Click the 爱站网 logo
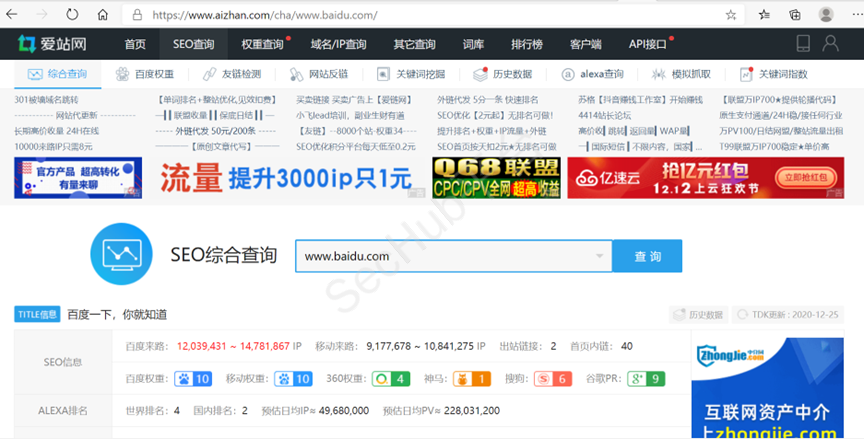Viewport: 864px width, 439px height. 52,44
